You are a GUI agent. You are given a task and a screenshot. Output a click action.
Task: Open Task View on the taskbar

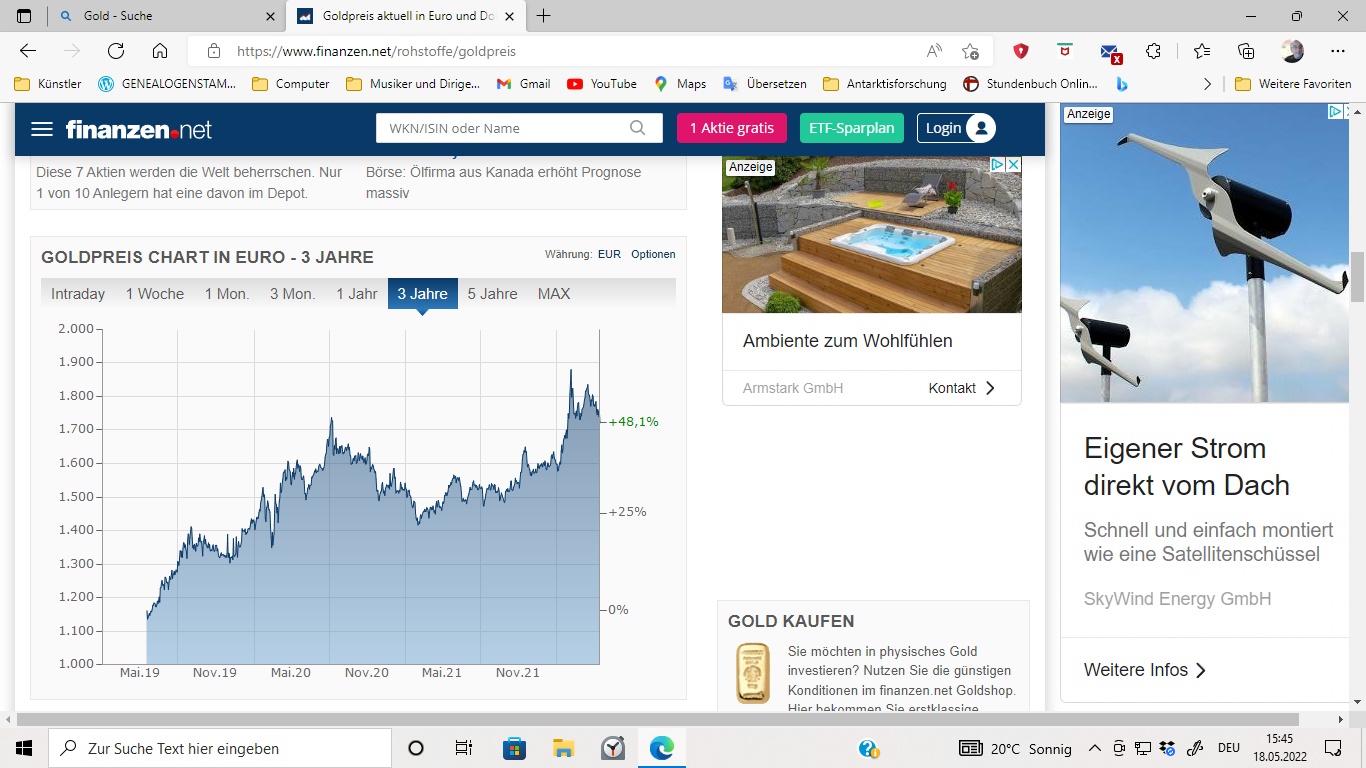(464, 748)
